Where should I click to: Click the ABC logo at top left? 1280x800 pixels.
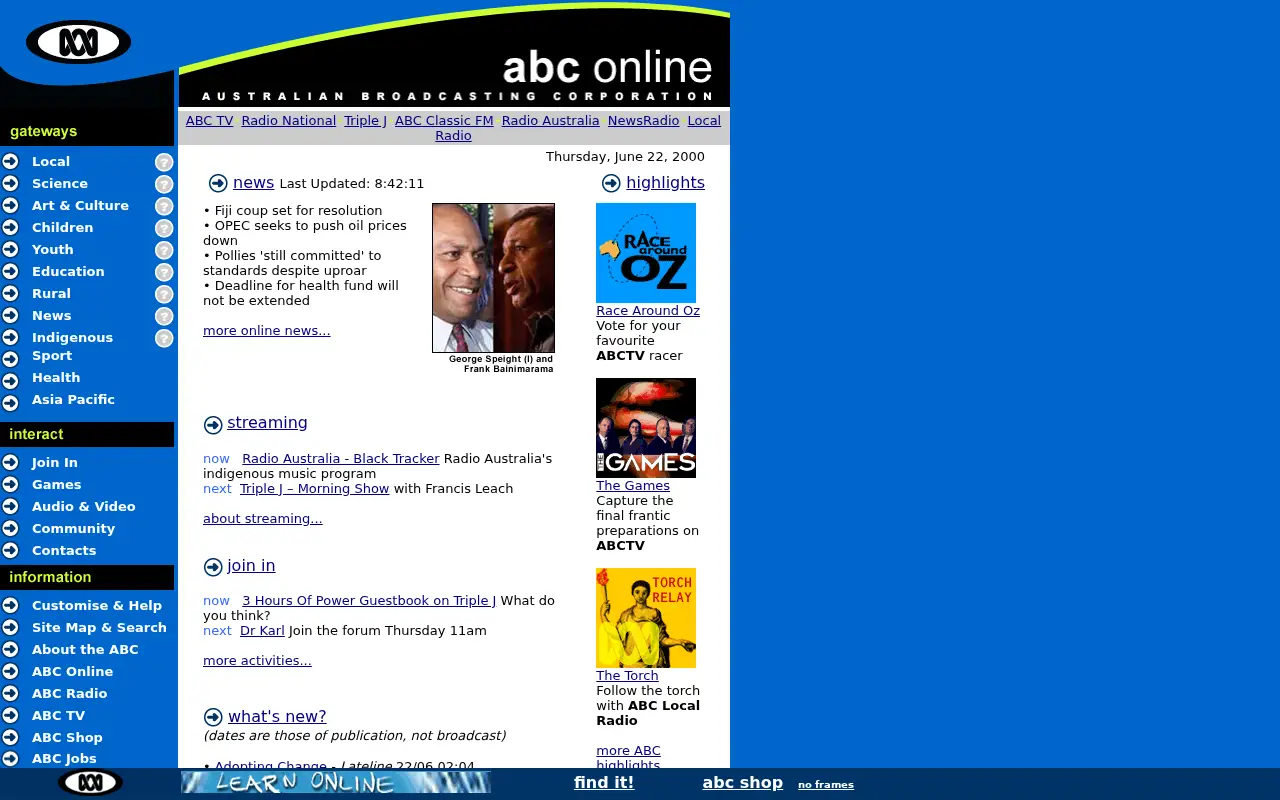pyautogui.click(x=79, y=42)
